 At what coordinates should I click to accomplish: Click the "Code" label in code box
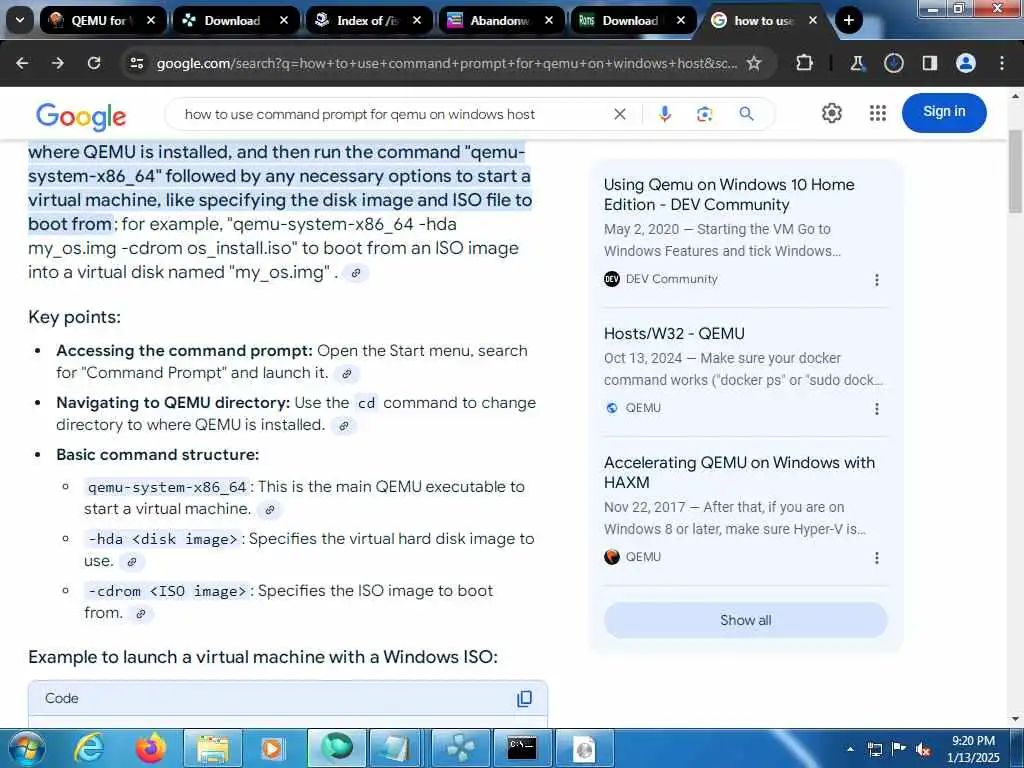click(61, 698)
